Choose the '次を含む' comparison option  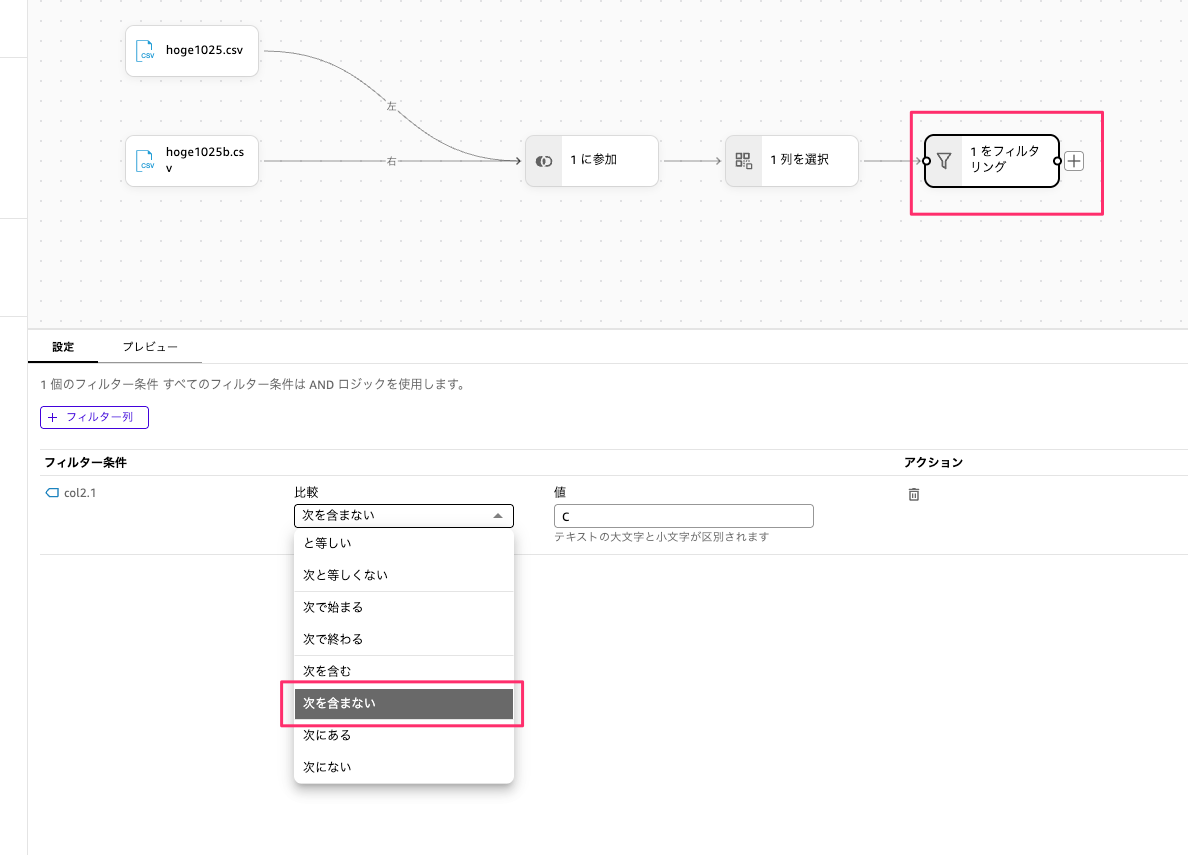(404, 671)
